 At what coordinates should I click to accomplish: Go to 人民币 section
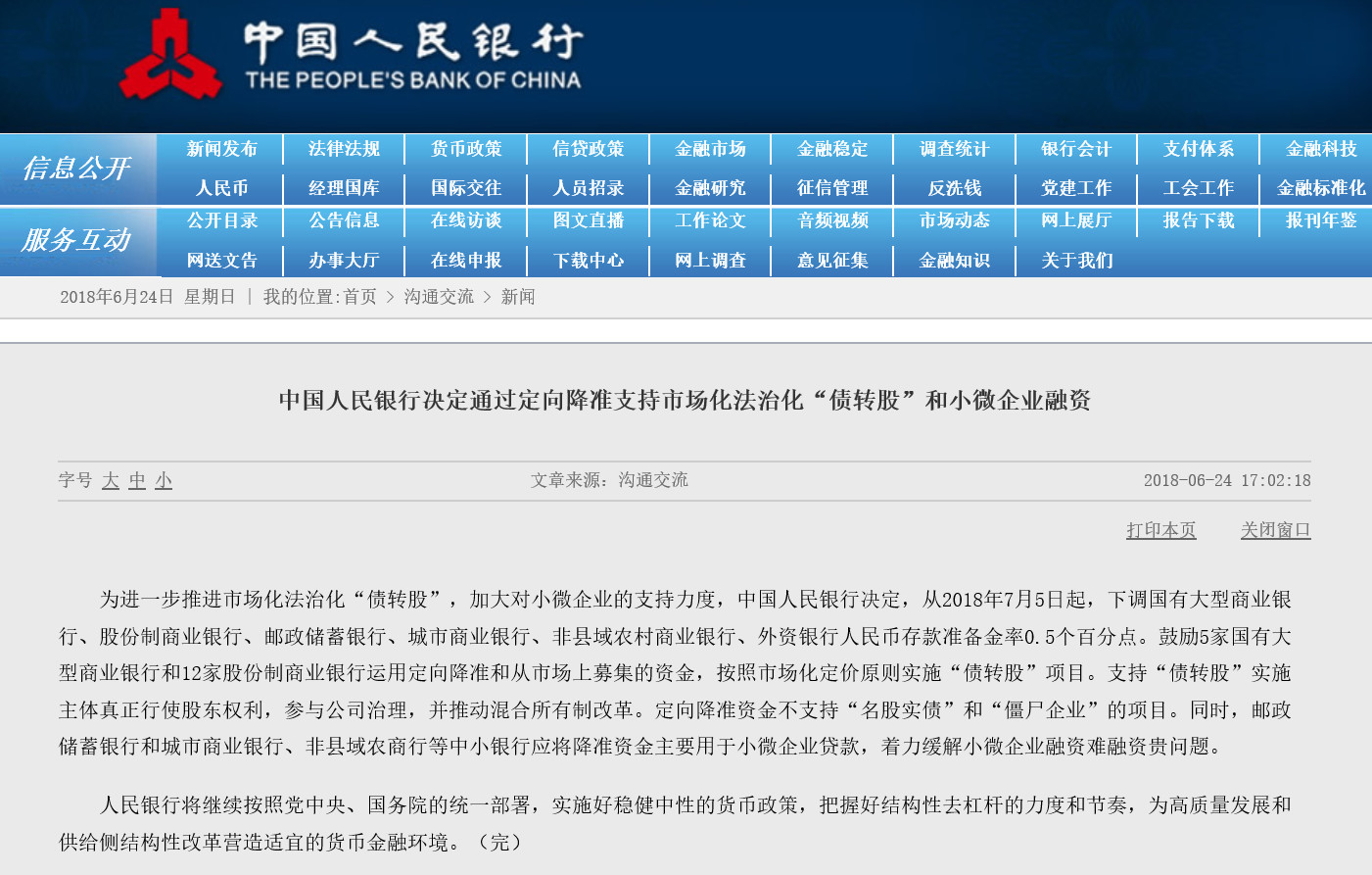222,188
